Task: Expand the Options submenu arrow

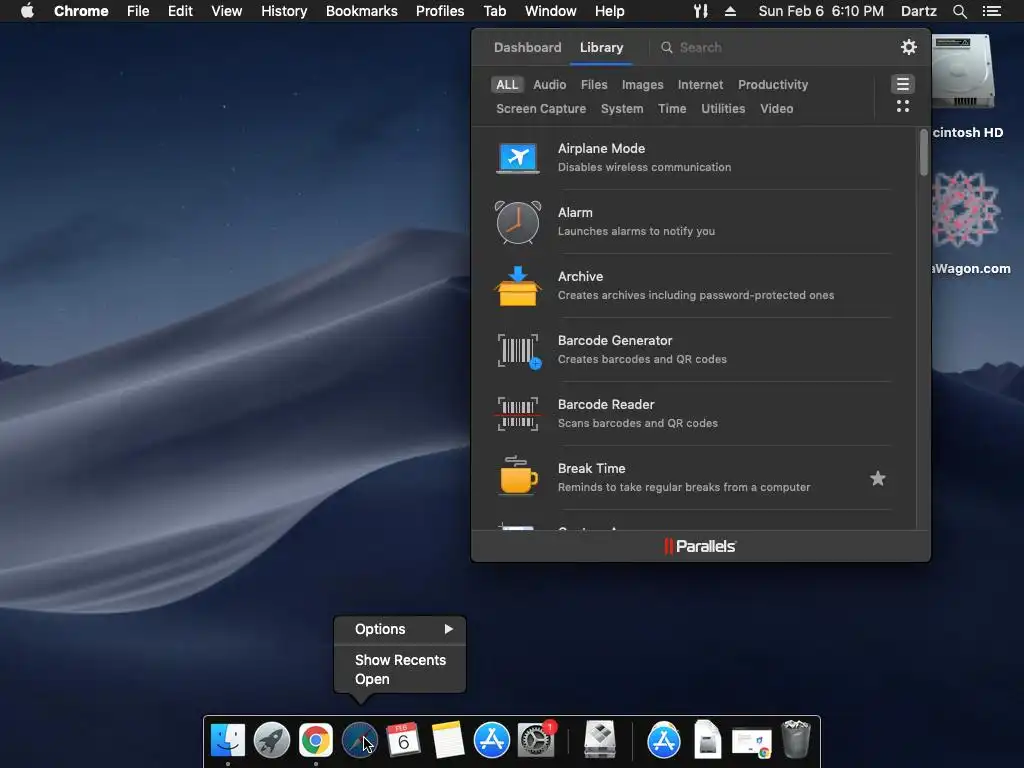Action: (x=449, y=629)
